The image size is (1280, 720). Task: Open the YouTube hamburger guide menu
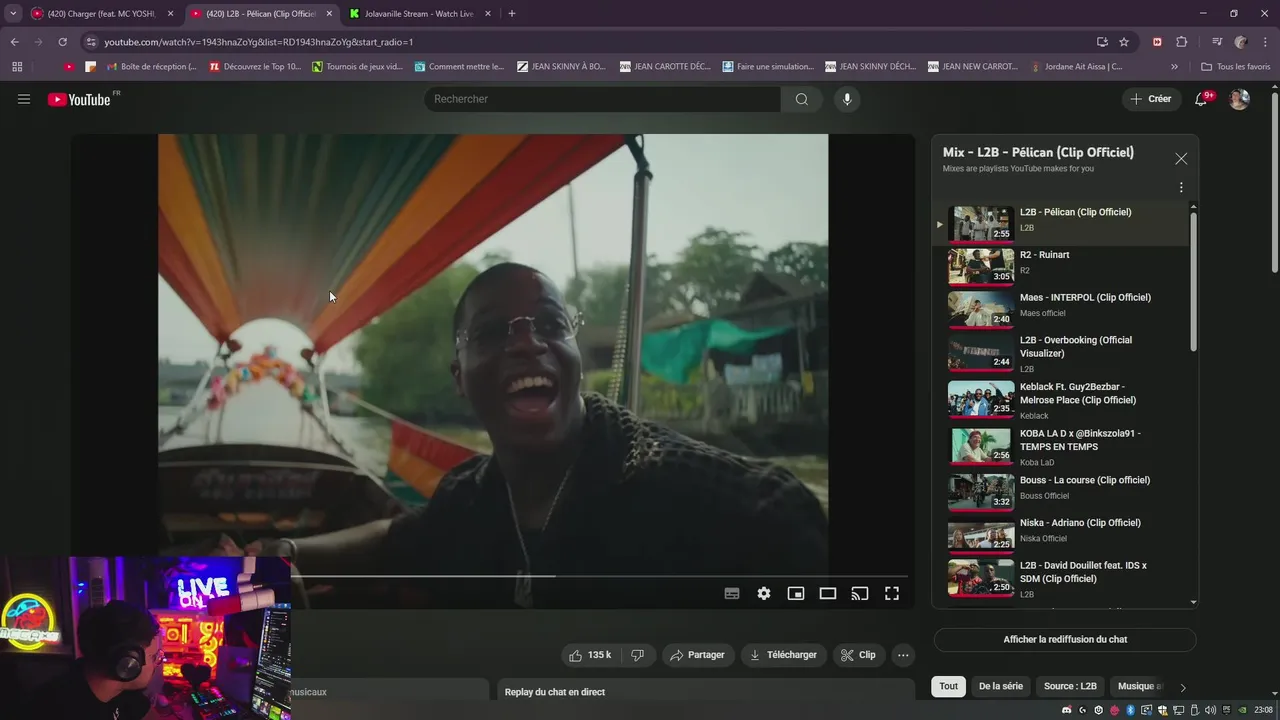point(24,99)
